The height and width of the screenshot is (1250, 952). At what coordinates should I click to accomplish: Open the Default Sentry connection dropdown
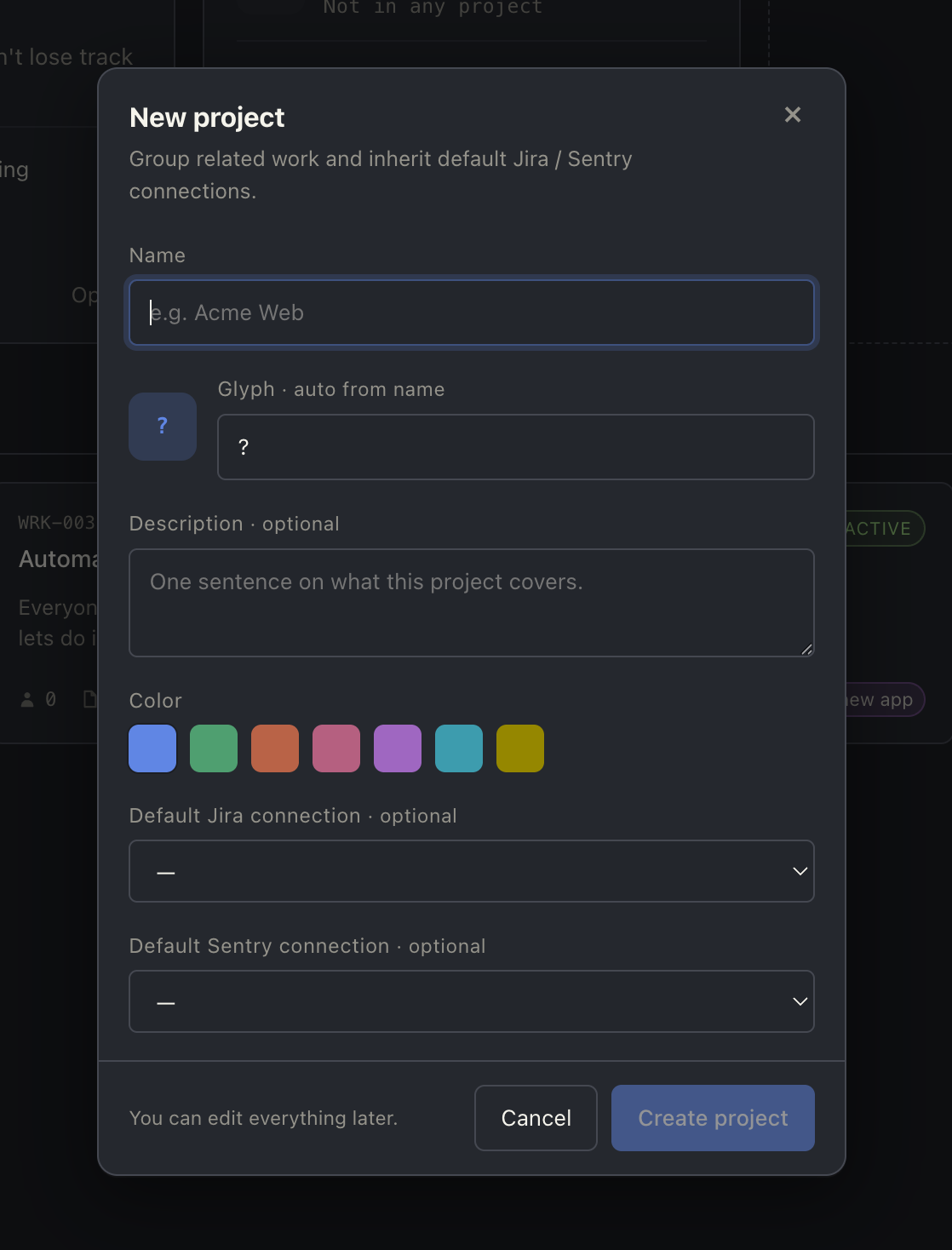tap(472, 1001)
